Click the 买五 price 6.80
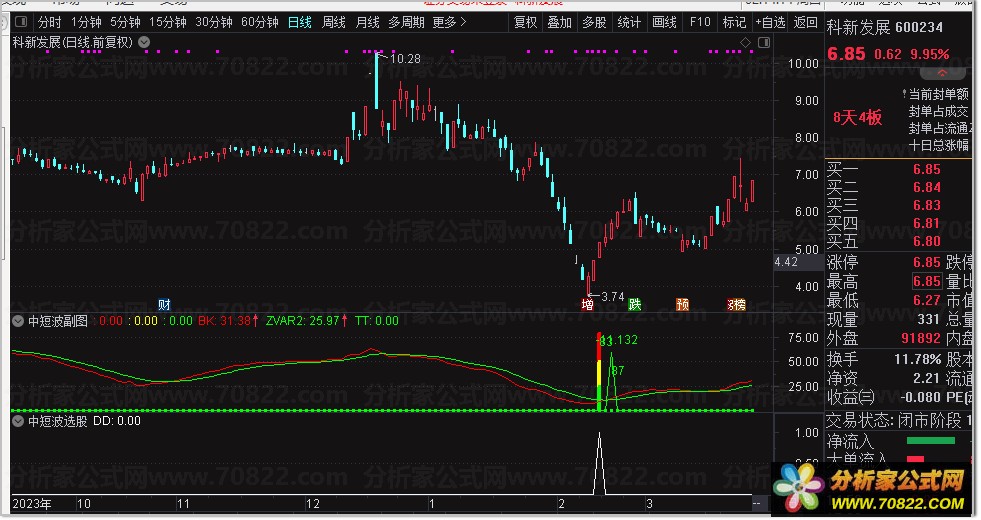 pyautogui.click(x=926, y=242)
